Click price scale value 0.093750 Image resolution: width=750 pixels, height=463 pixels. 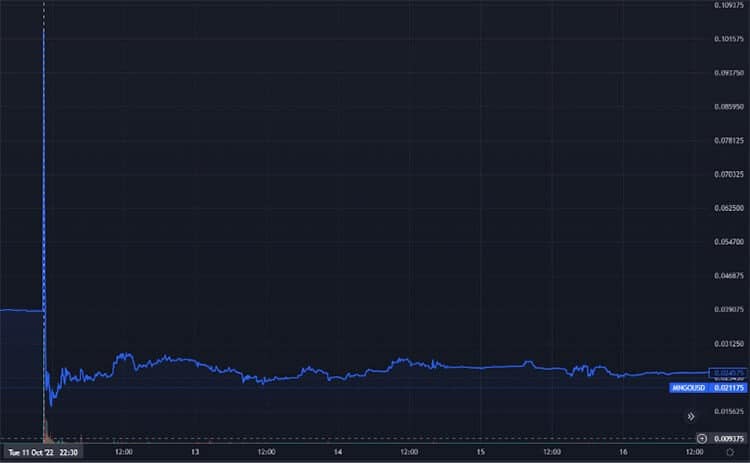pos(729,73)
